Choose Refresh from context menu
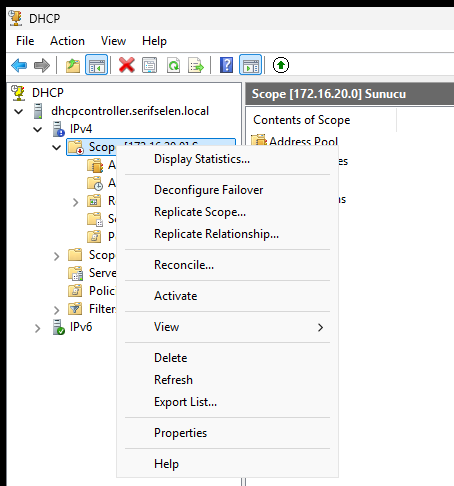 pos(227,380)
